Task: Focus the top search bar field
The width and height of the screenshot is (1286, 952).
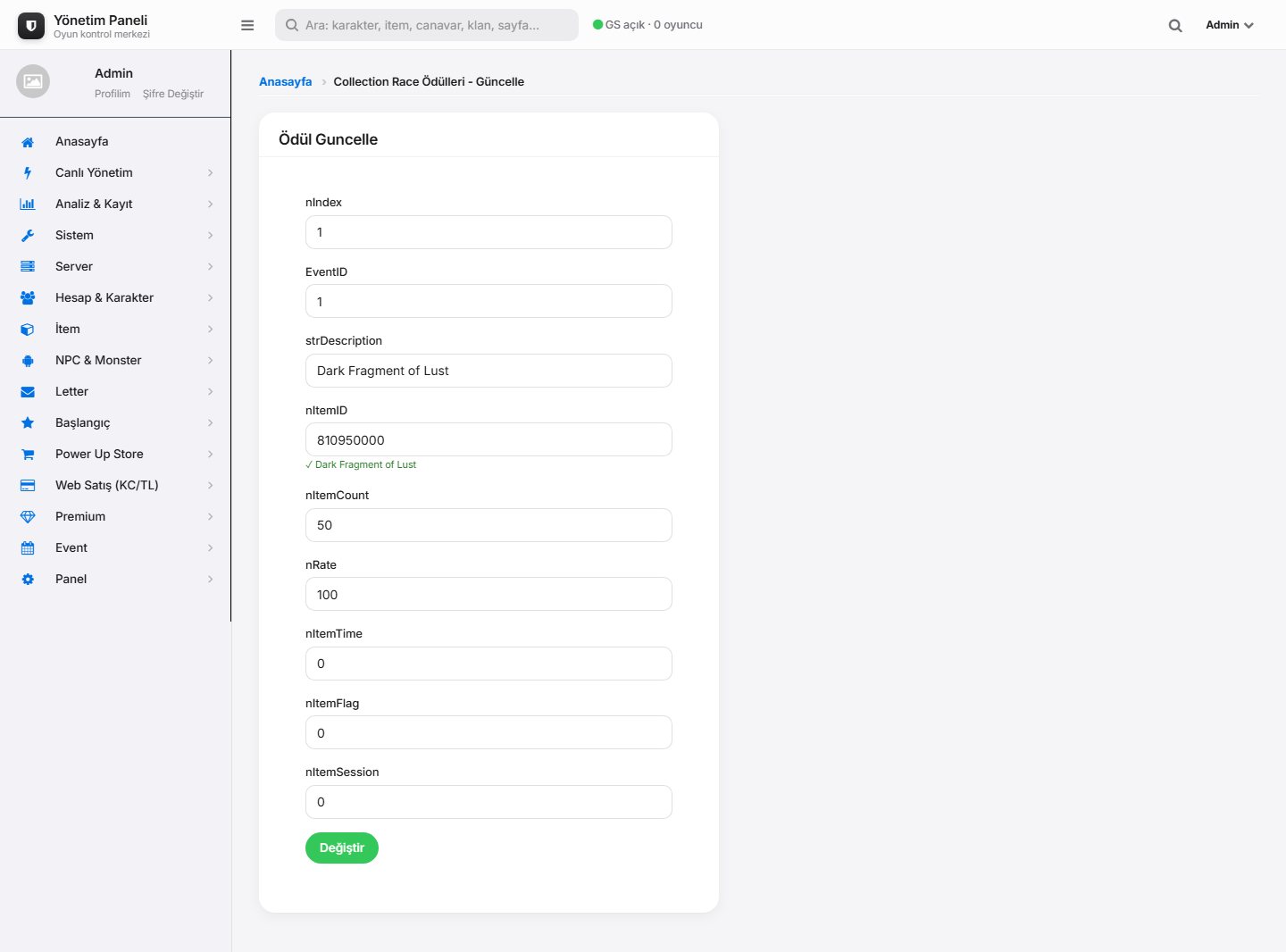Action: (427, 25)
